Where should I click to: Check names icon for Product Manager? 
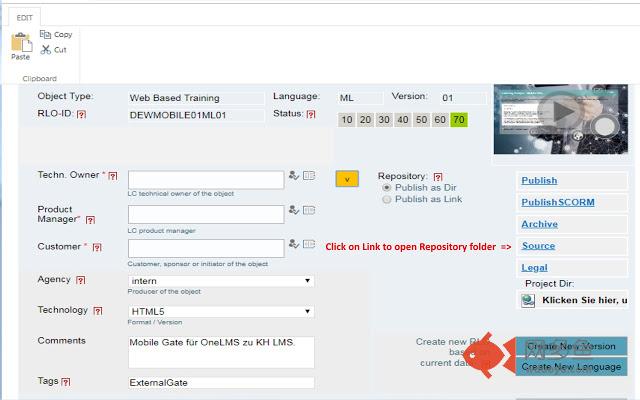(294, 210)
